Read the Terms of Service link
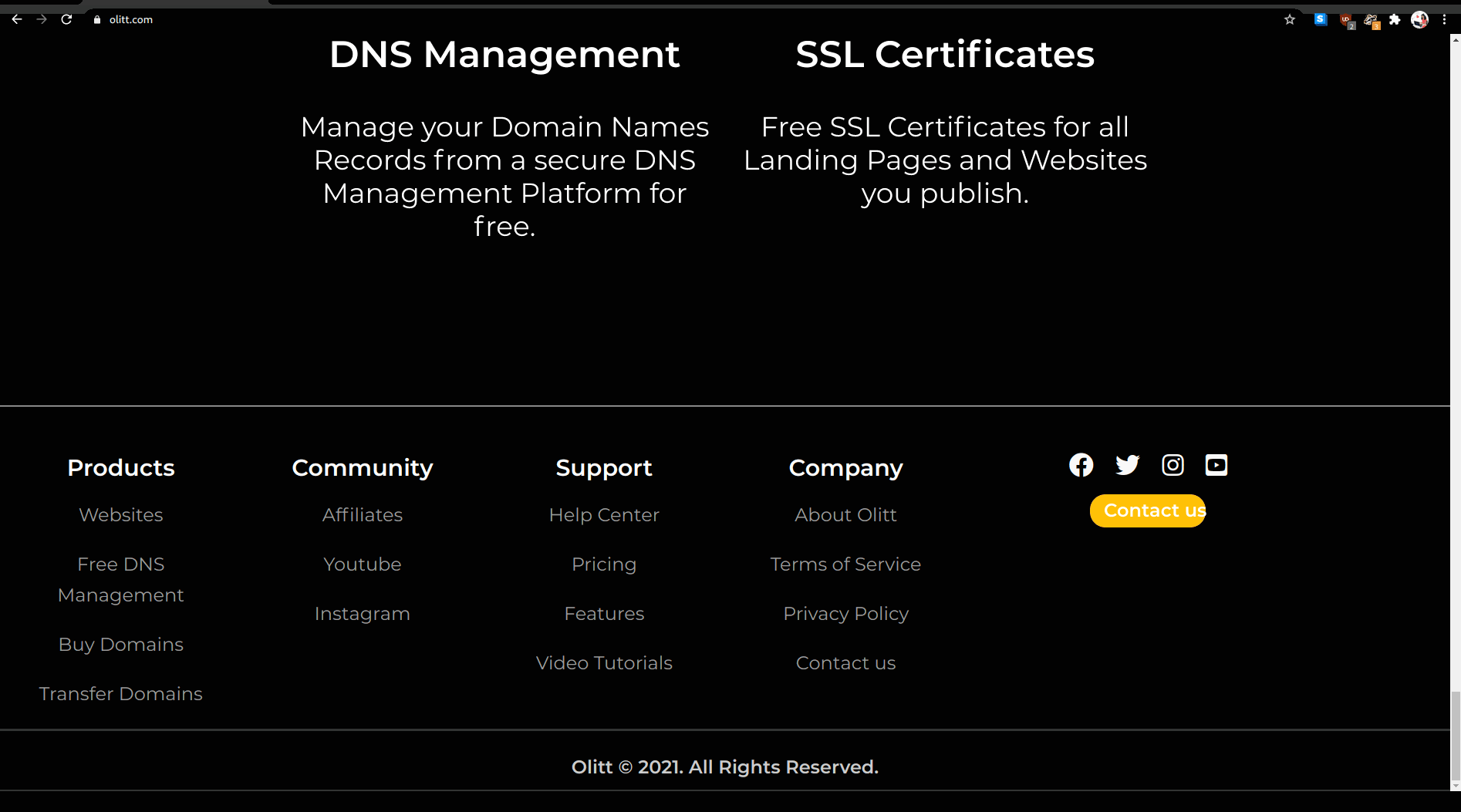The width and height of the screenshot is (1461, 812). (845, 564)
